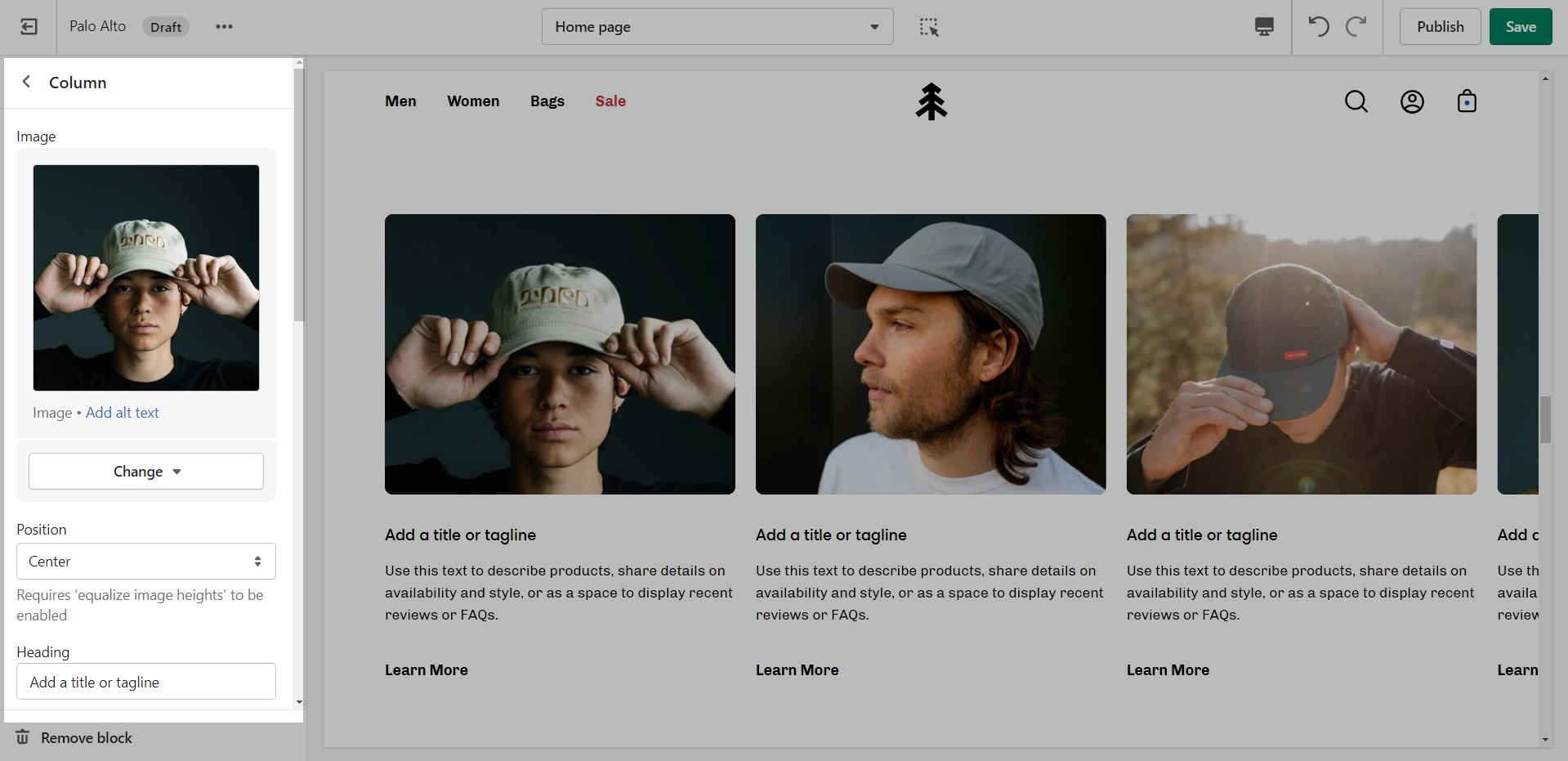Open the three-dot theme actions menu
The width and height of the screenshot is (1568, 761).
(224, 27)
